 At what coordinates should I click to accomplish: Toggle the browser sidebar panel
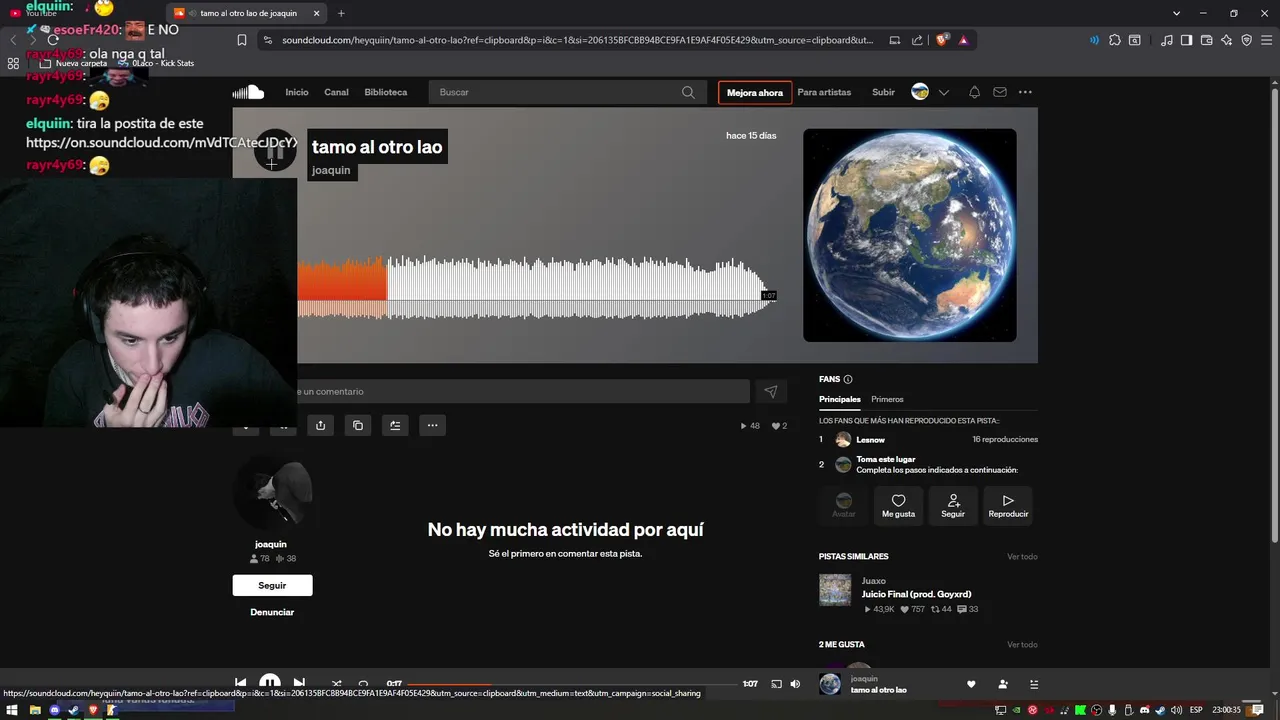1186,40
